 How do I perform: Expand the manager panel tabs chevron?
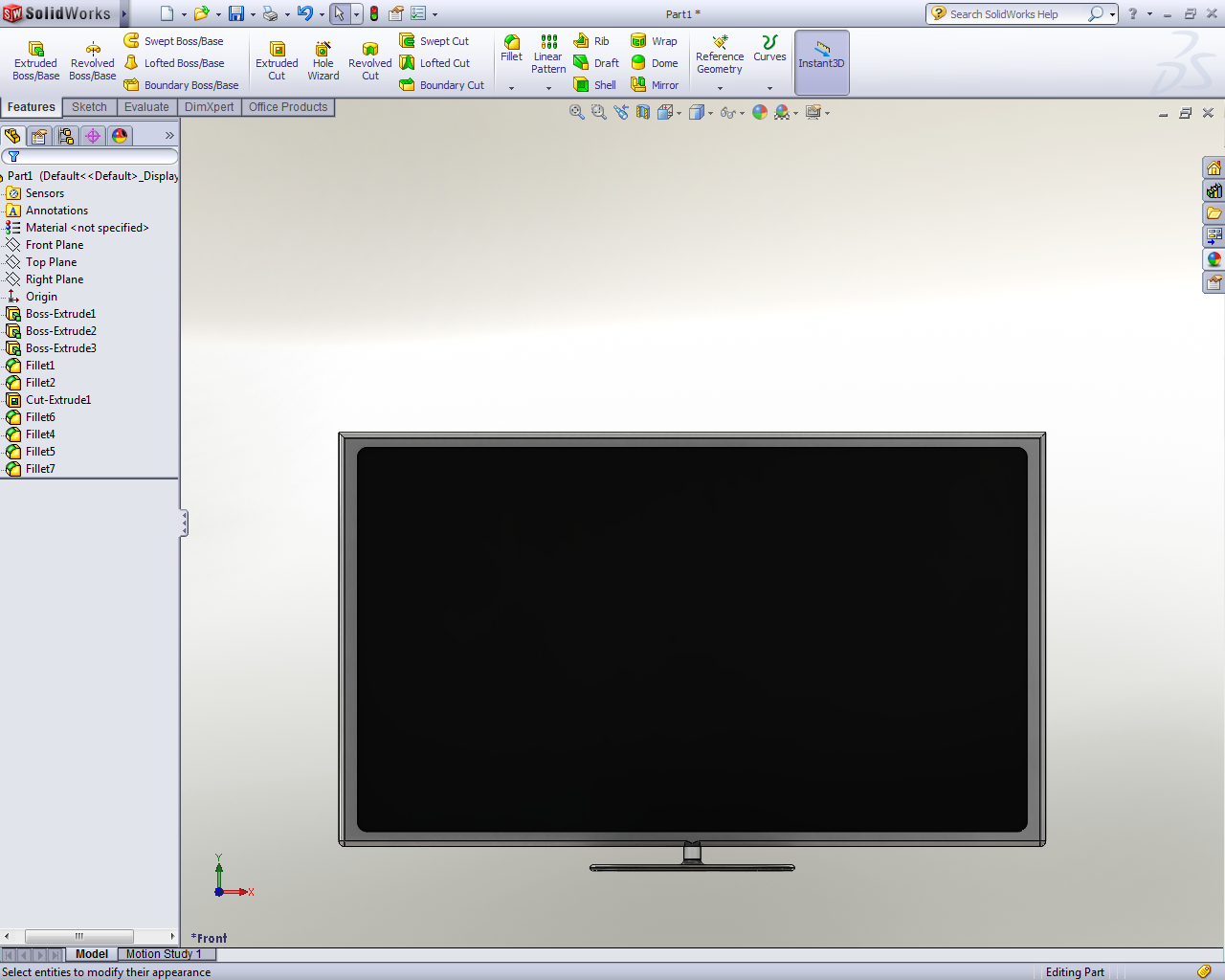[x=169, y=136]
